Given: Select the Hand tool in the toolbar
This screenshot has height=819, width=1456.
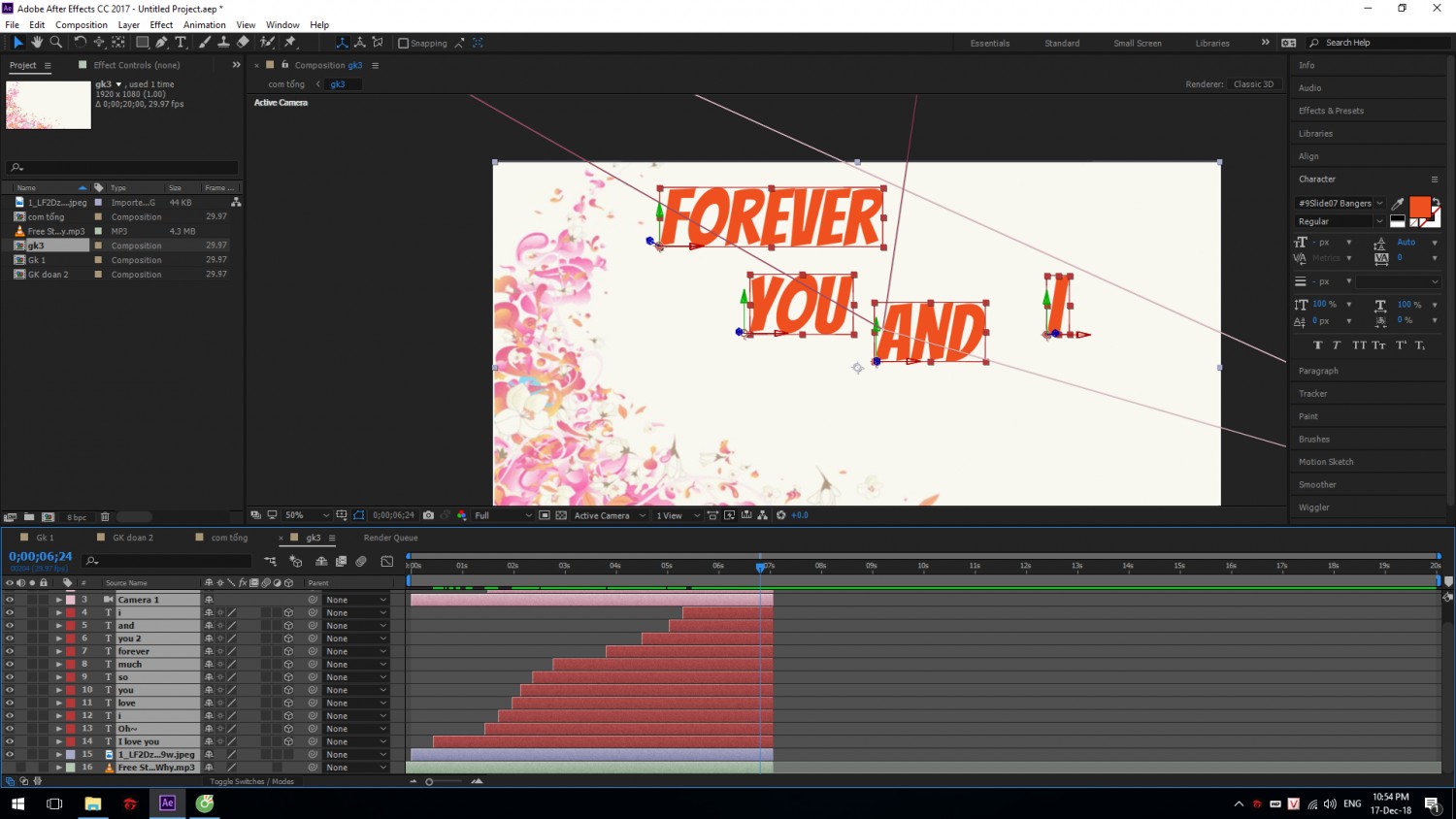Looking at the screenshot, I should [x=37, y=43].
